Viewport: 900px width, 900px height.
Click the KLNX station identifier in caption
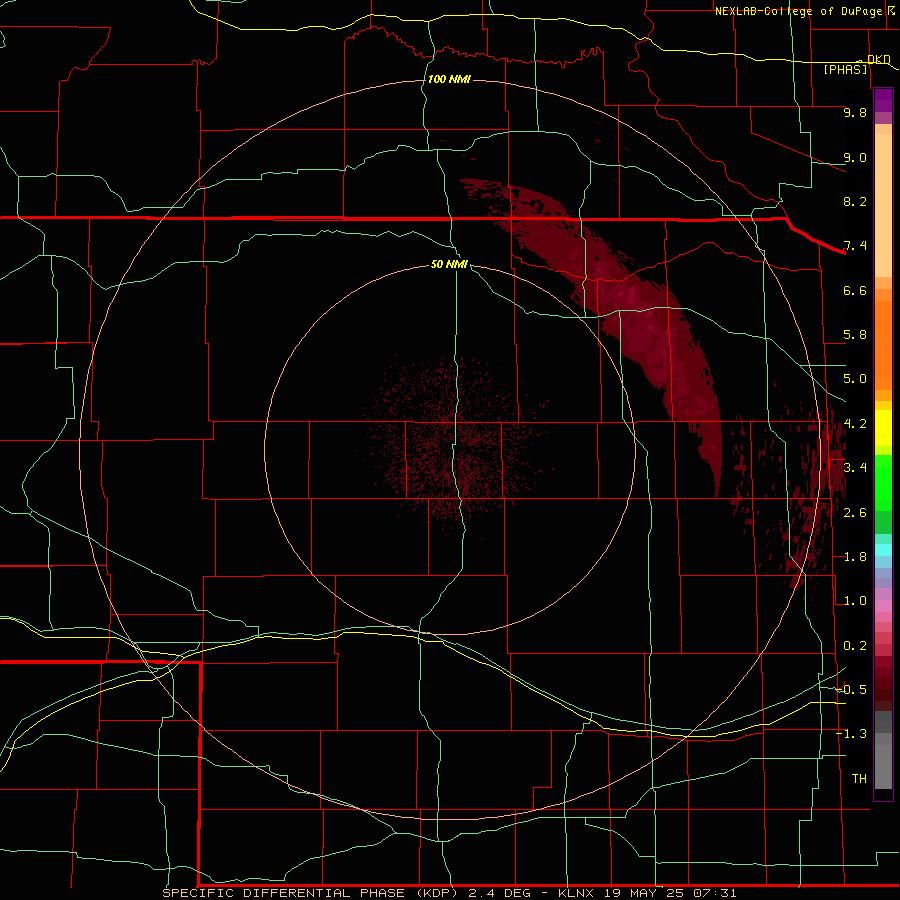(x=577, y=893)
